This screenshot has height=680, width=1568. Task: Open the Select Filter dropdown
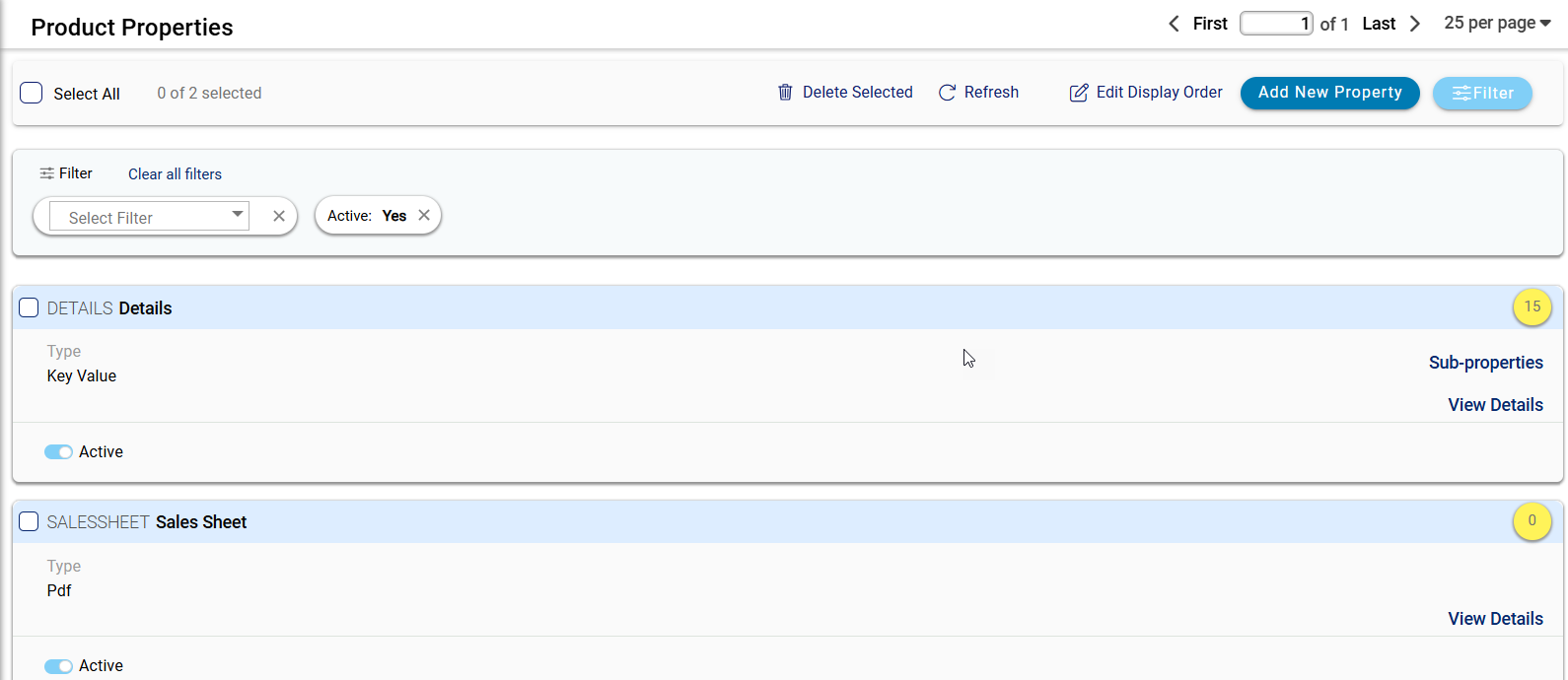(x=149, y=217)
